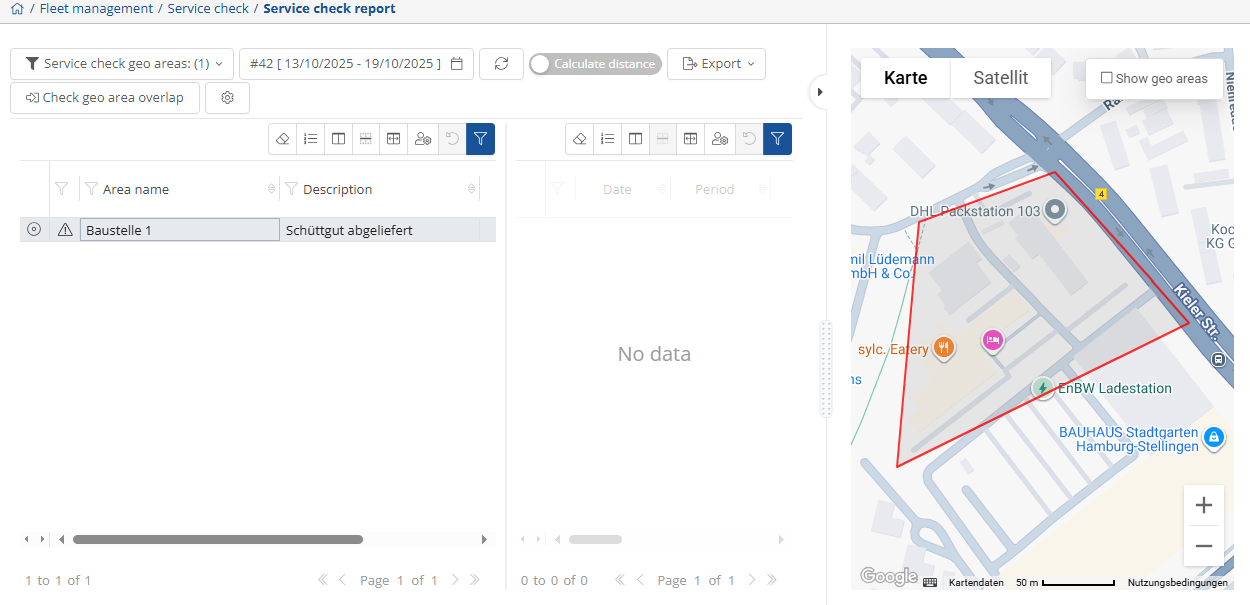Viewport: 1250px width, 605px height.
Task: Zoom out on the map
Action: click(1203, 546)
